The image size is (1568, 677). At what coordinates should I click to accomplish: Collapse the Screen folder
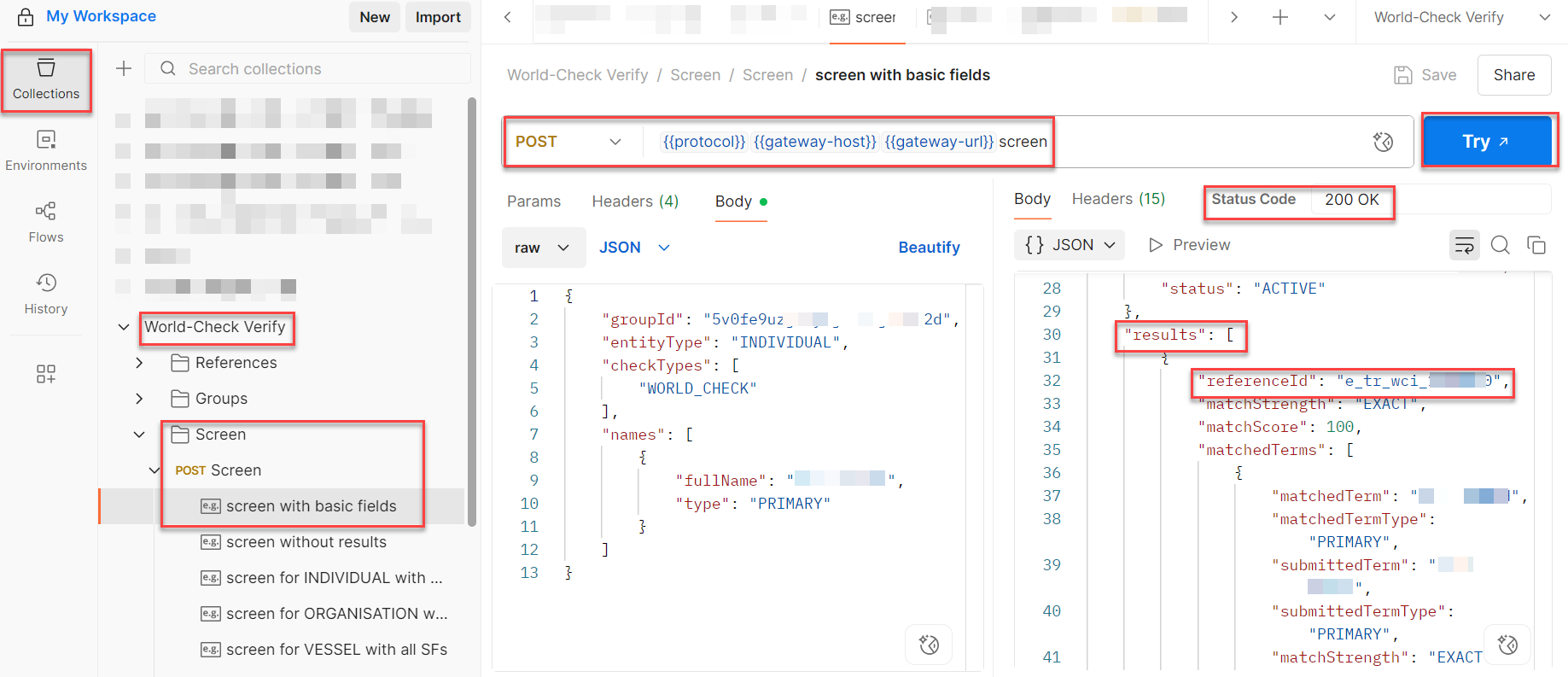tap(139, 435)
